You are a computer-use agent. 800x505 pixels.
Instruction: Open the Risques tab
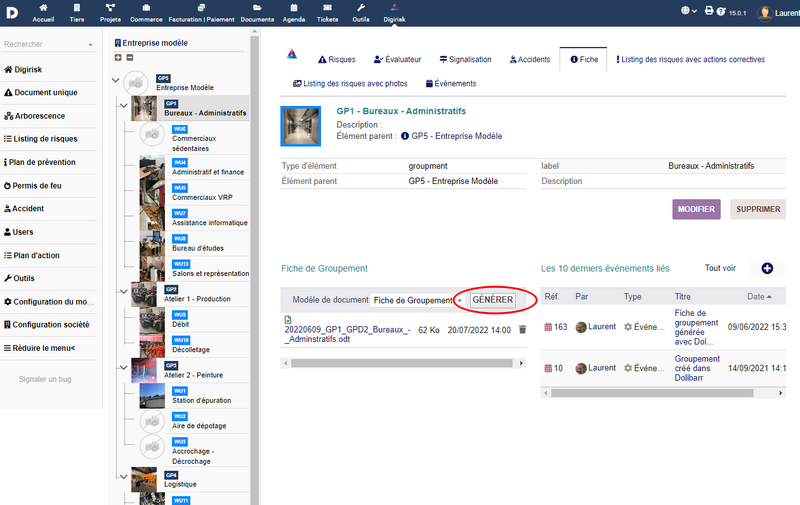pyautogui.click(x=337, y=60)
